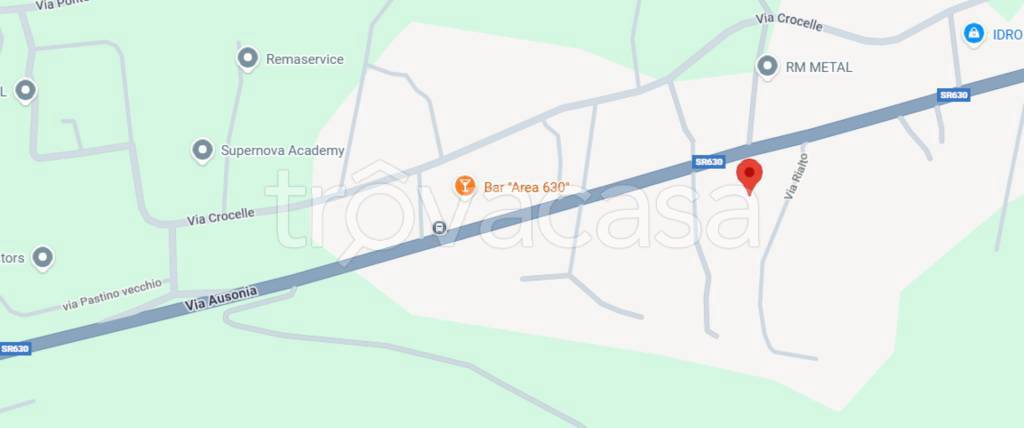Click the partially visible marker at left edge
Viewport: 1024px width, 428px height.
(x=25, y=91)
